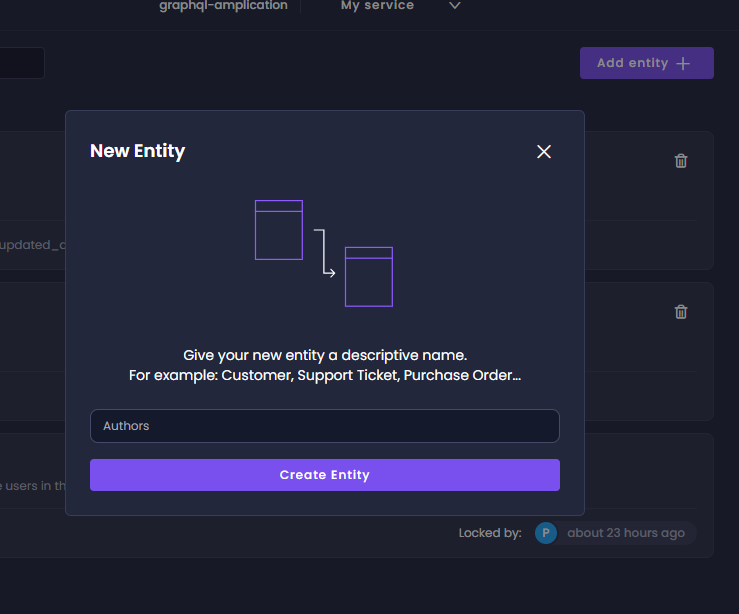Image resolution: width=739 pixels, height=614 pixels.
Task: Click the search box at the top left
Action: click(x=20, y=63)
